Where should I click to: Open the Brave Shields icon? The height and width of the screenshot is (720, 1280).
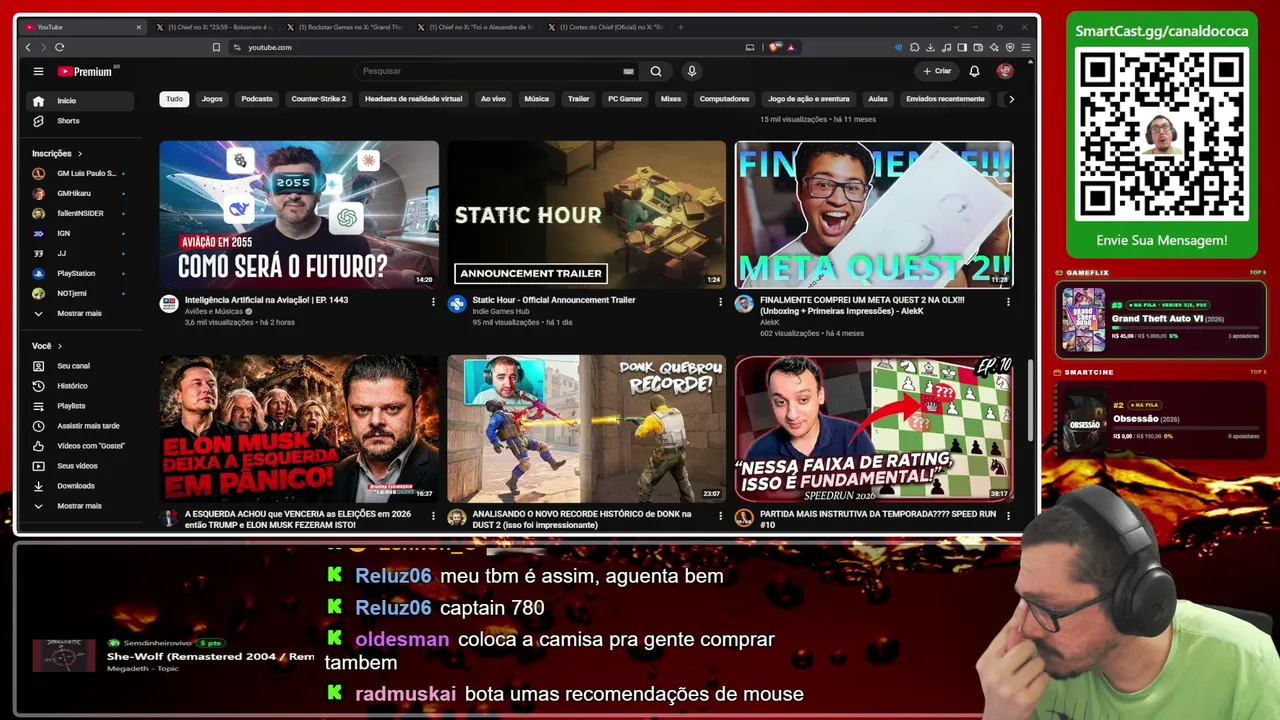click(x=774, y=47)
